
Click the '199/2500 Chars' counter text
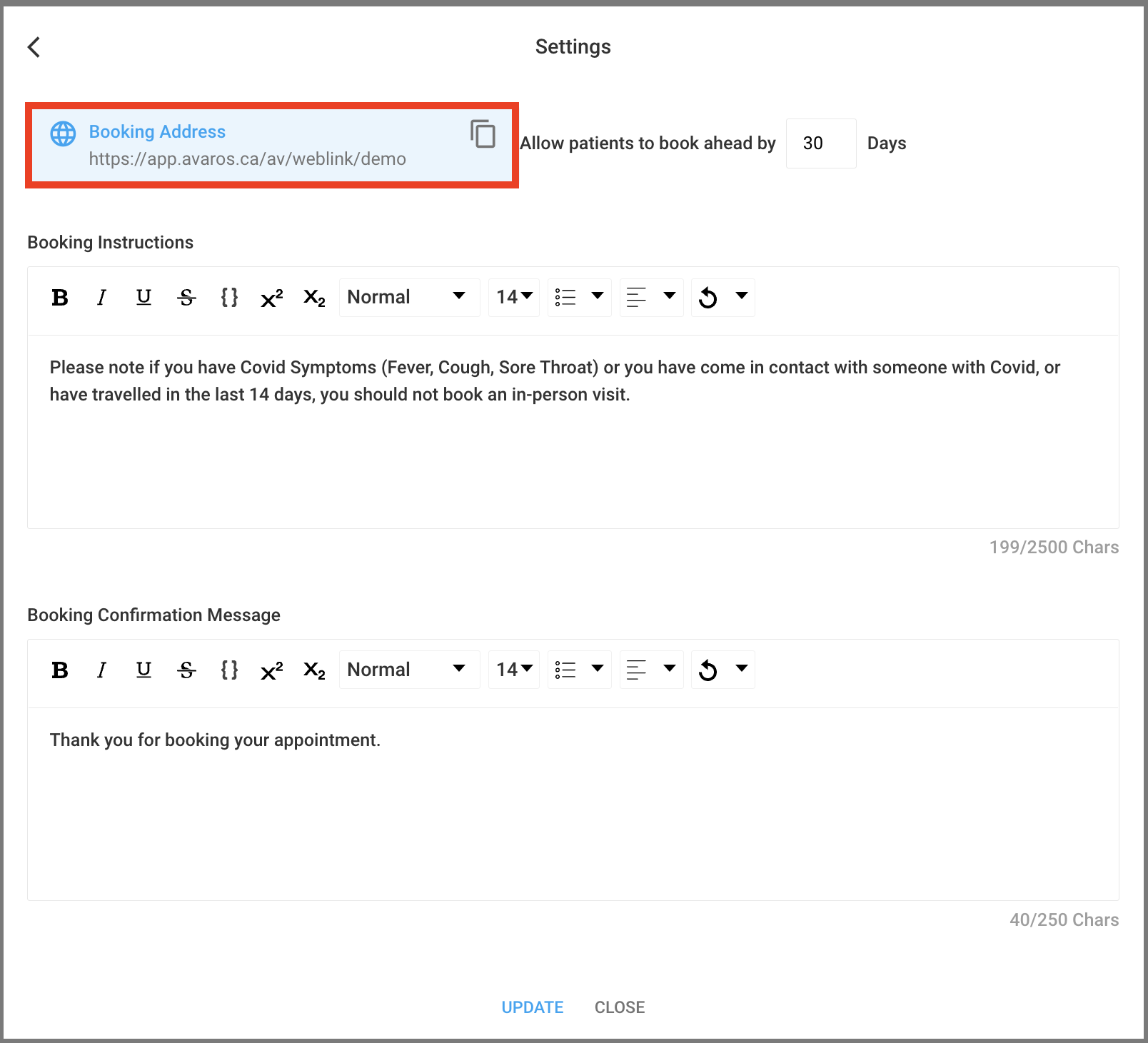tap(1054, 548)
